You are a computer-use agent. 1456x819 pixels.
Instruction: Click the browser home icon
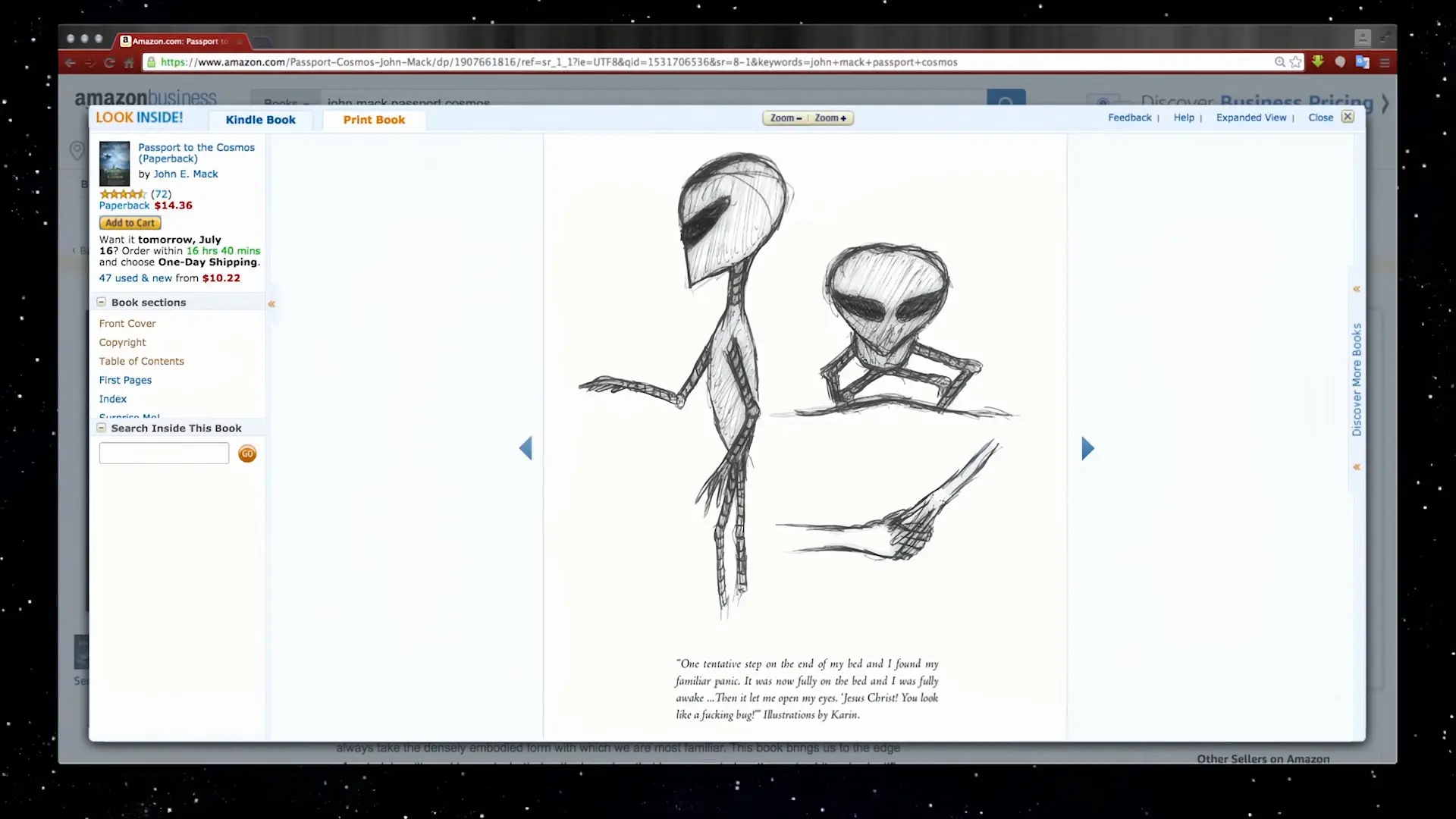[129, 62]
